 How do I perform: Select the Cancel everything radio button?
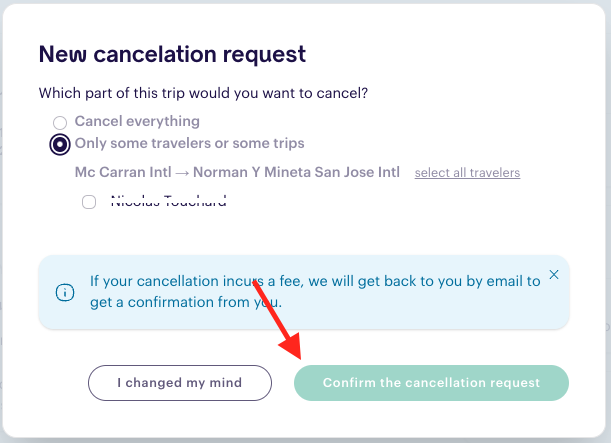[60, 122]
